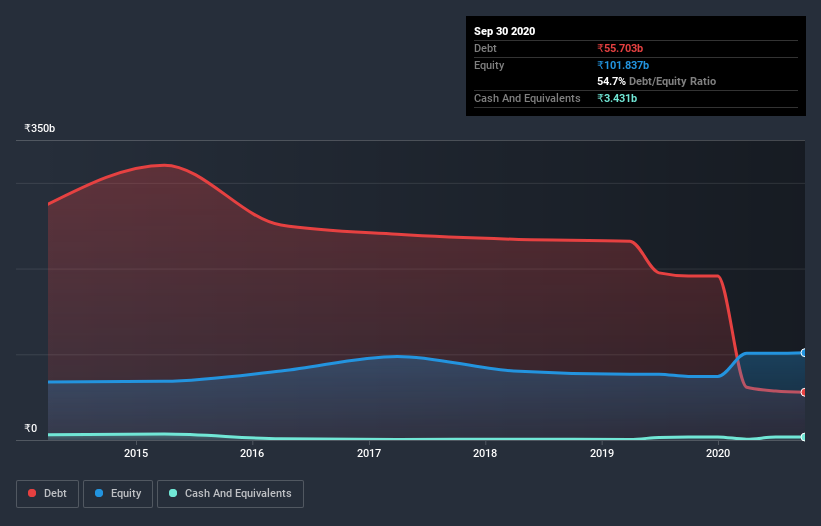
Task: Click the blue Equity endpoint marker
Action: (x=804, y=353)
